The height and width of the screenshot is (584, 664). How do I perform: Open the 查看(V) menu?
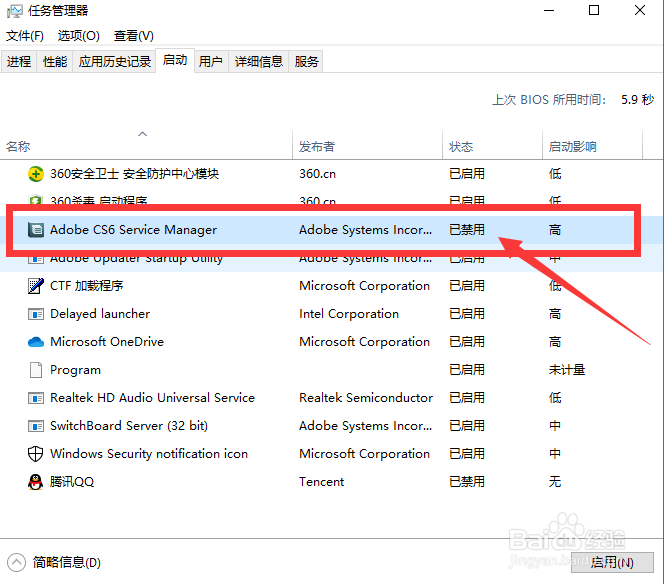point(133,36)
